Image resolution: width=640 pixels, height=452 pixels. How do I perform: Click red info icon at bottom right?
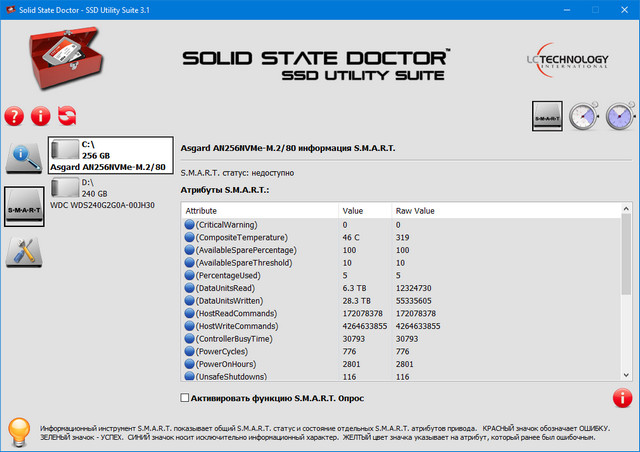pyautogui.click(x=622, y=398)
